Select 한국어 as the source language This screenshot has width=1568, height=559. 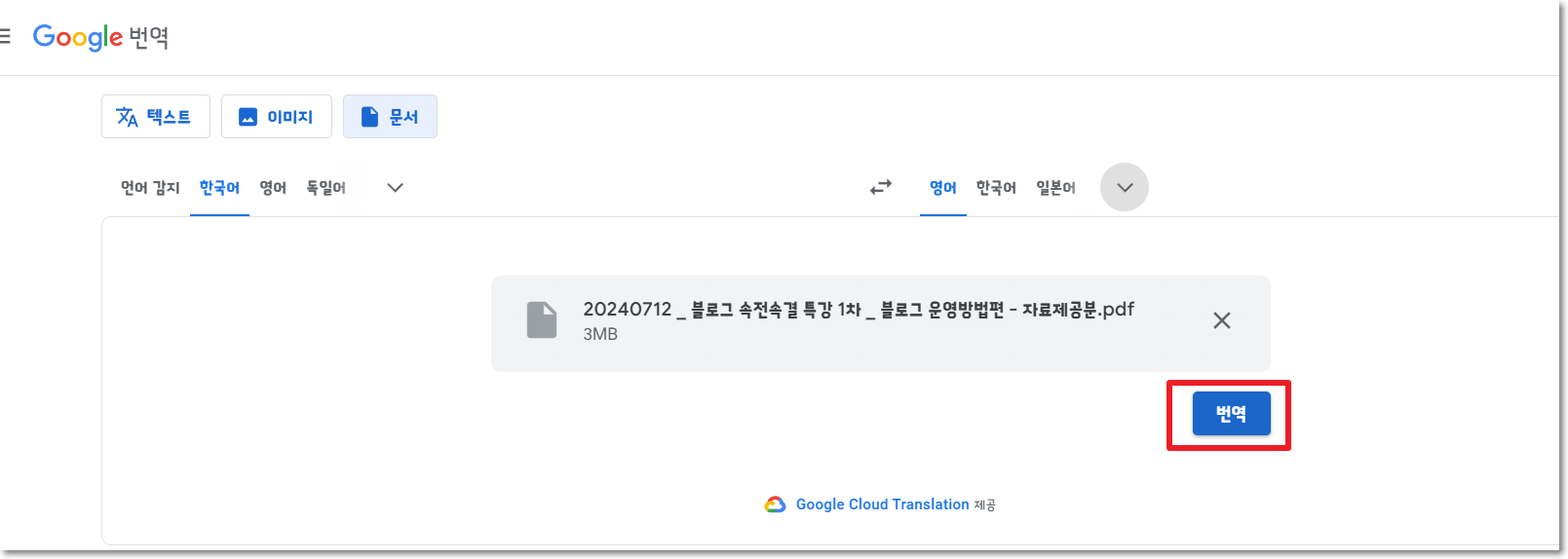tap(219, 188)
